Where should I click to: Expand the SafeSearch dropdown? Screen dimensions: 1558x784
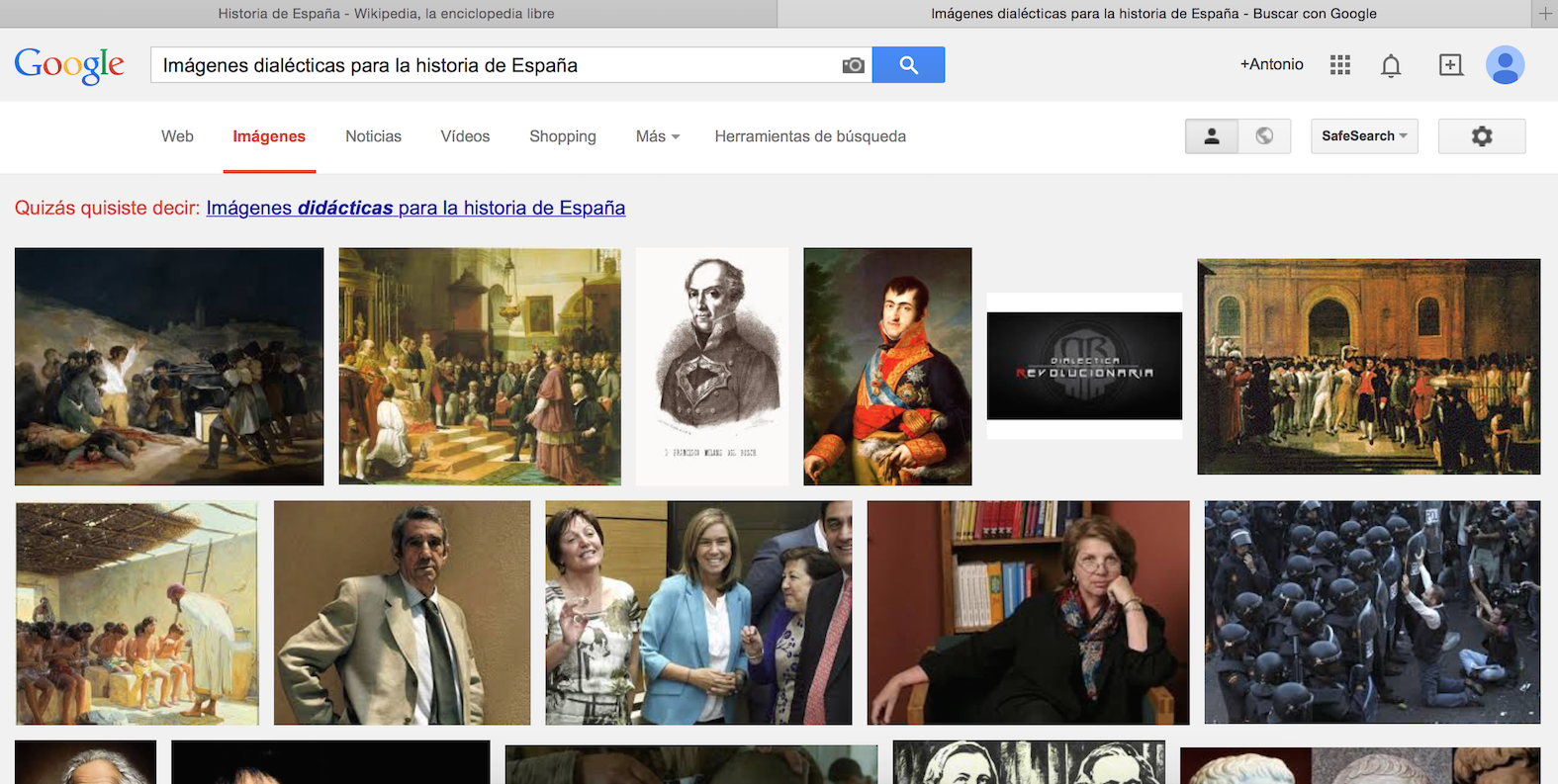[x=1363, y=136]
